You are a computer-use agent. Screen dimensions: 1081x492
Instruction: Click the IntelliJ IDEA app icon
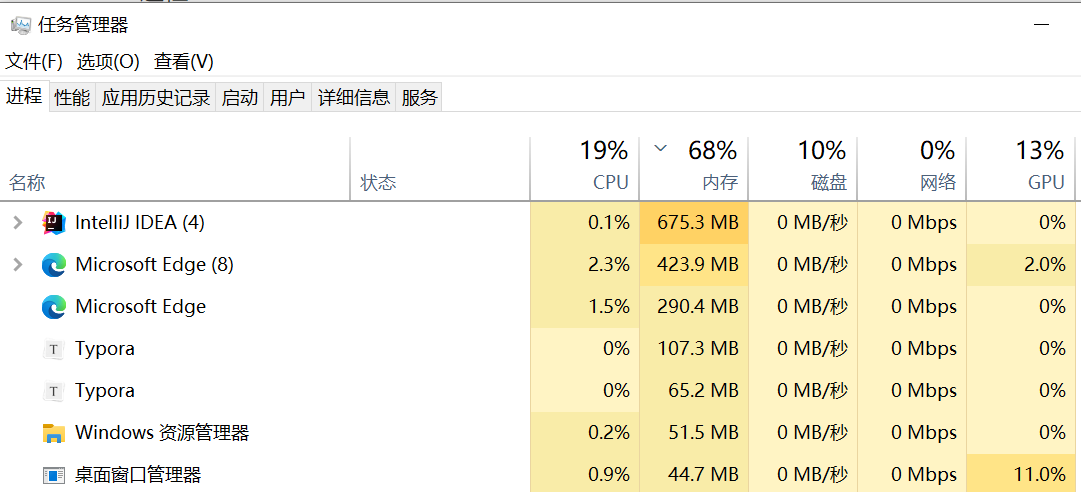[x=53, y=222]
